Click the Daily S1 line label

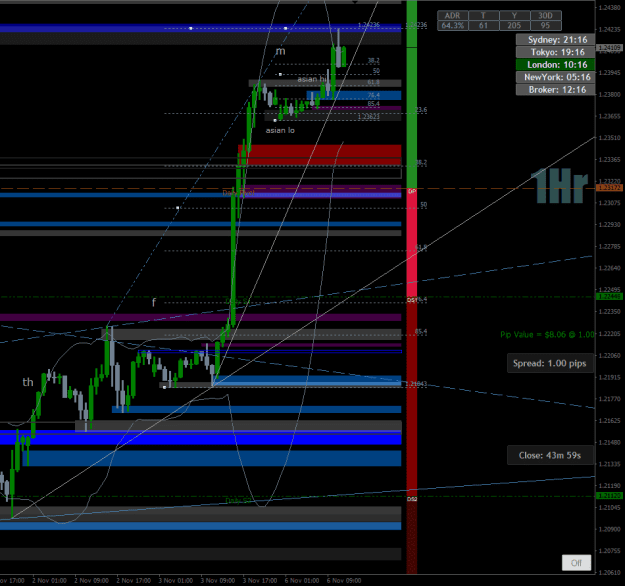point(238,302)
